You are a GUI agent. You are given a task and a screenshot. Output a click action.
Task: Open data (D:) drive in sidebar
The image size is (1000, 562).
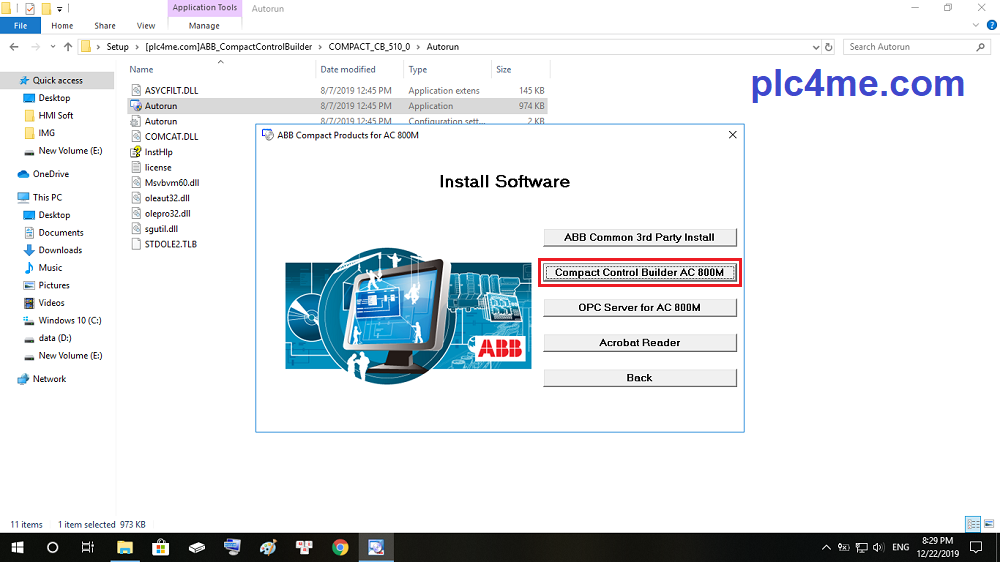54,337
